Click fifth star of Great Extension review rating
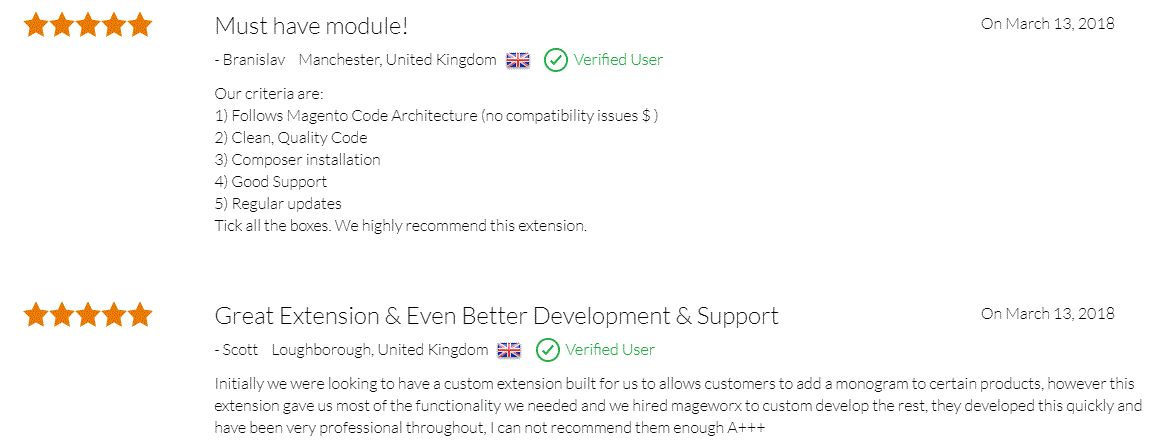Screen dimensions: 1156x448 click(139, 315)
